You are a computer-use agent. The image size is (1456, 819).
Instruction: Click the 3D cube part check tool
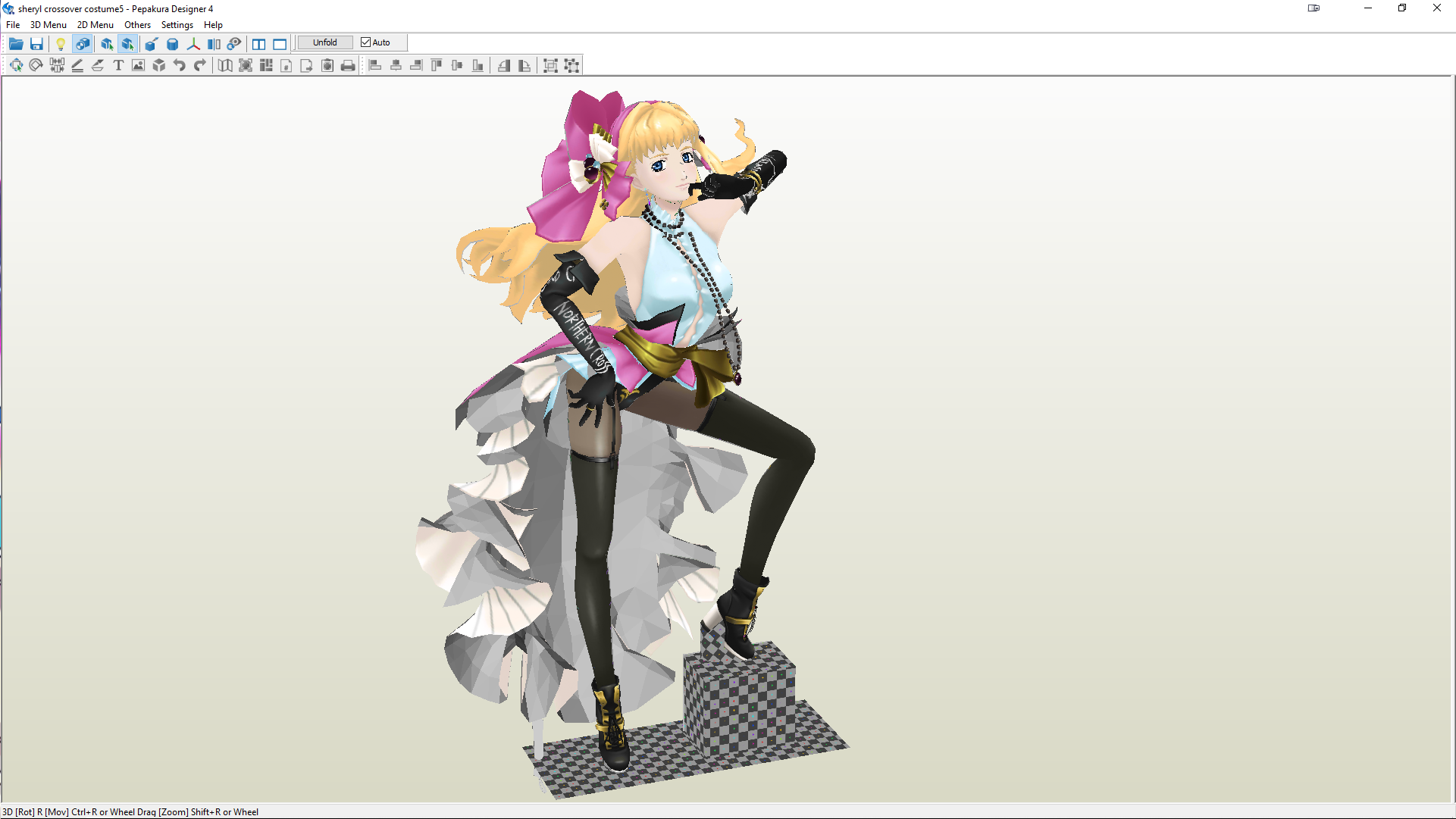coord(159,65)
